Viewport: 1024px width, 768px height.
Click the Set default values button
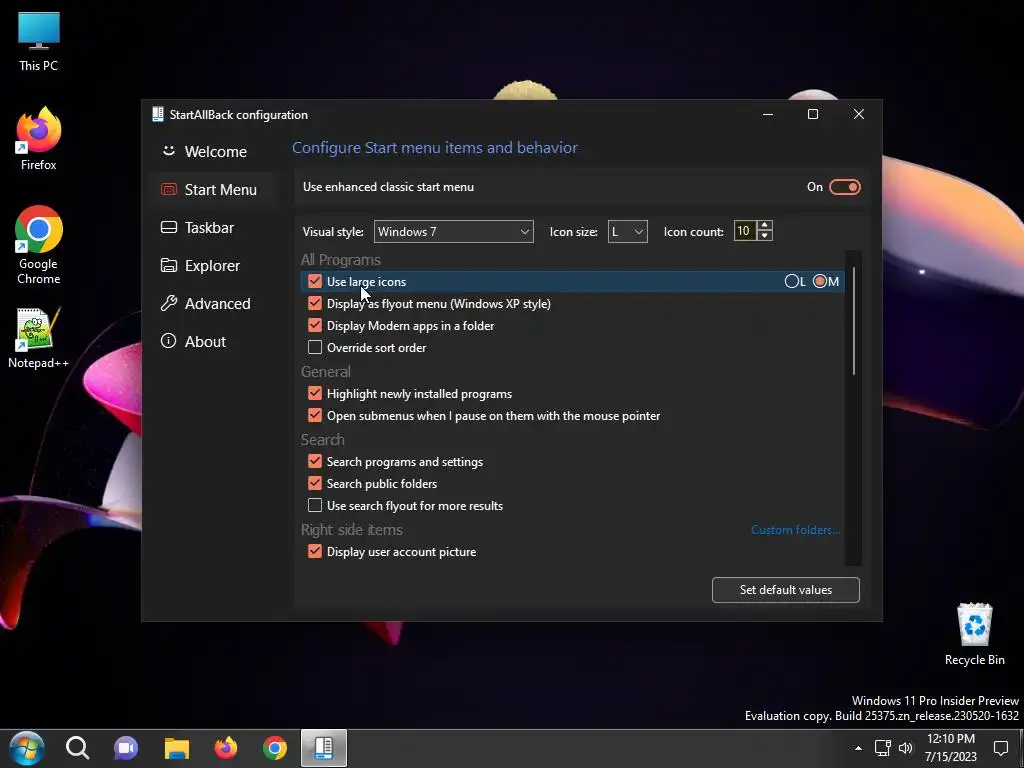point(786,590)
